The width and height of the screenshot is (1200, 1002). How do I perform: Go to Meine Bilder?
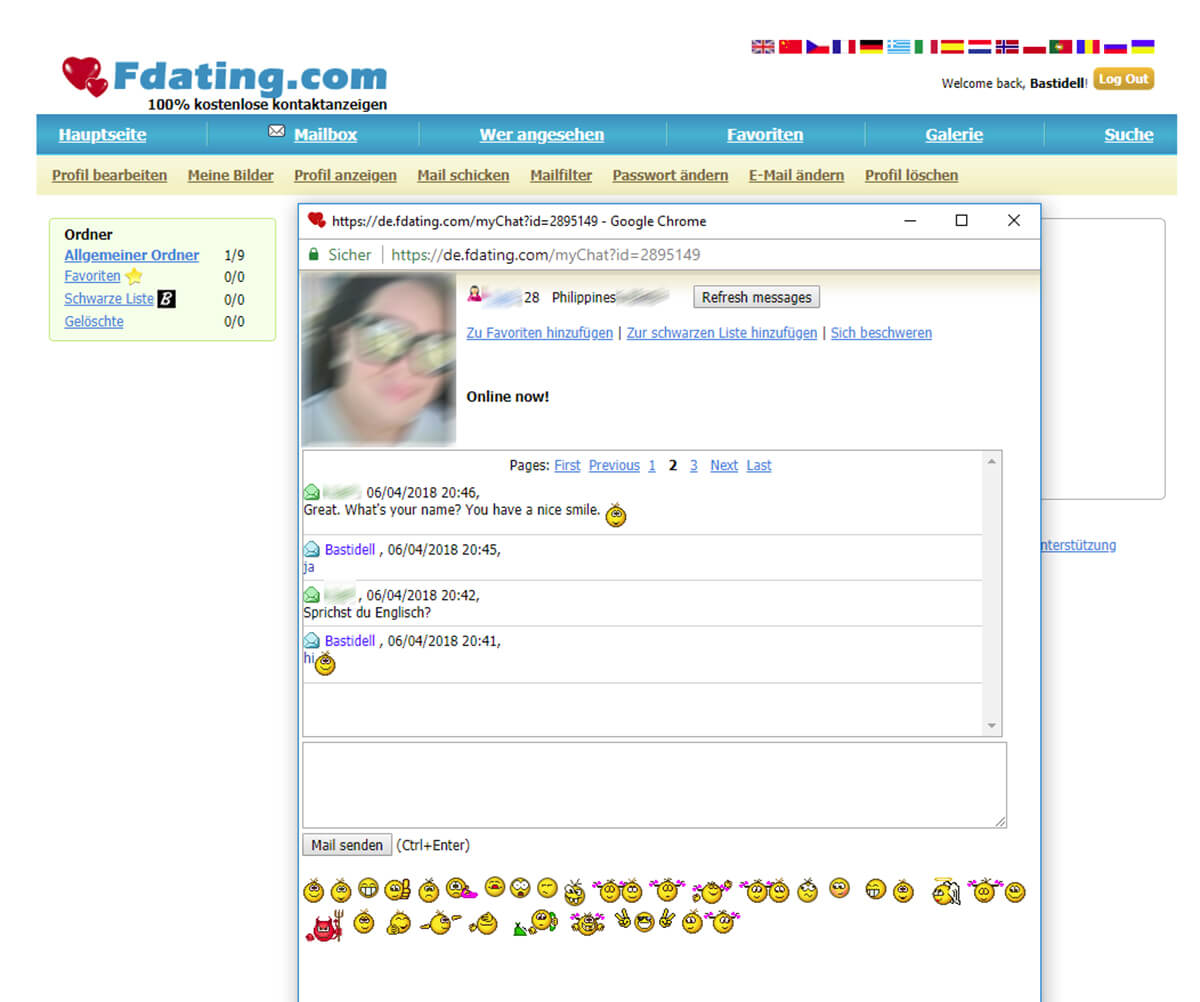231,175
